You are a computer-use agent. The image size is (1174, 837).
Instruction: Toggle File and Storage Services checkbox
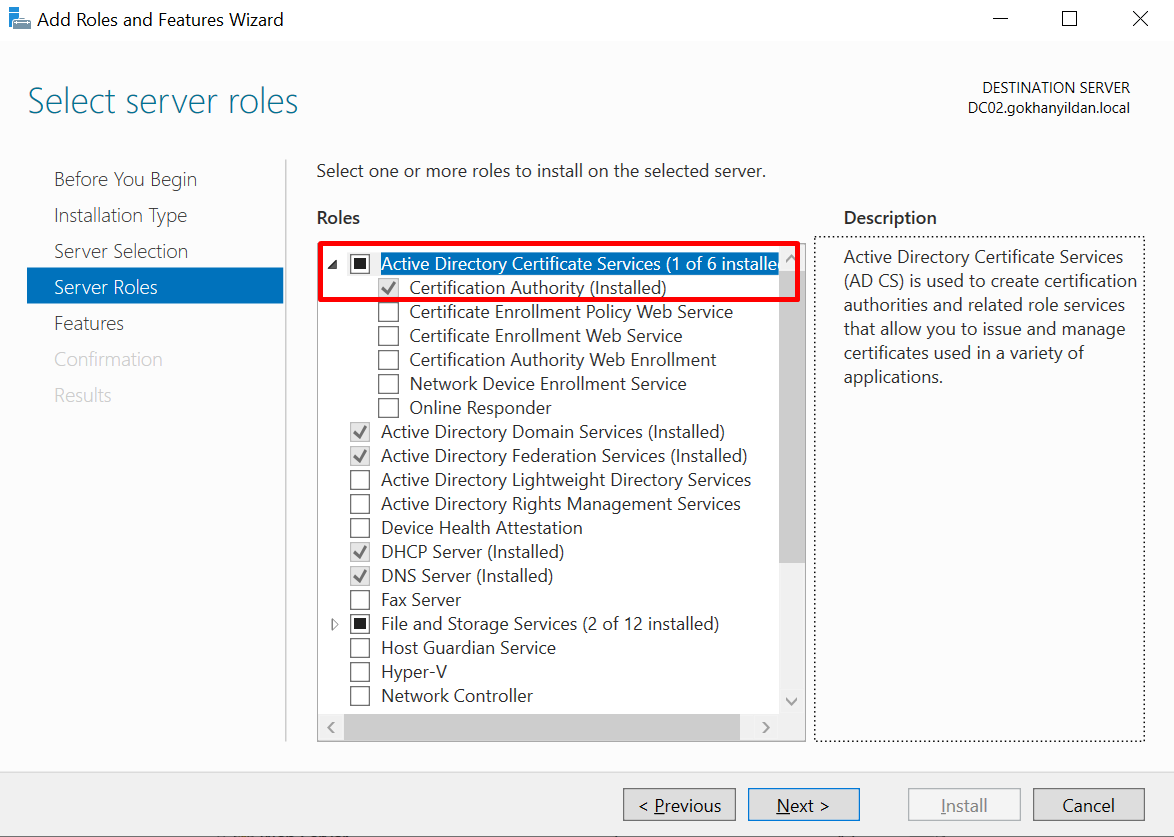(x=360, y=624)
